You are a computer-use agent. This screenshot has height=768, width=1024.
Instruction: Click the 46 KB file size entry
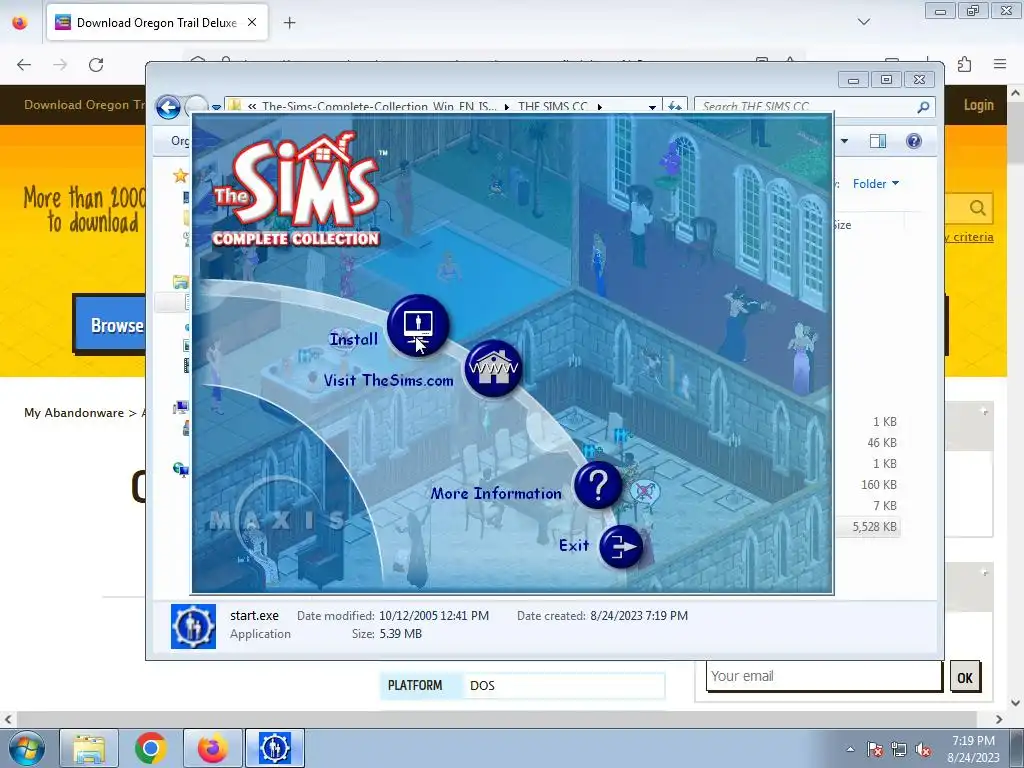coord(882,443)
